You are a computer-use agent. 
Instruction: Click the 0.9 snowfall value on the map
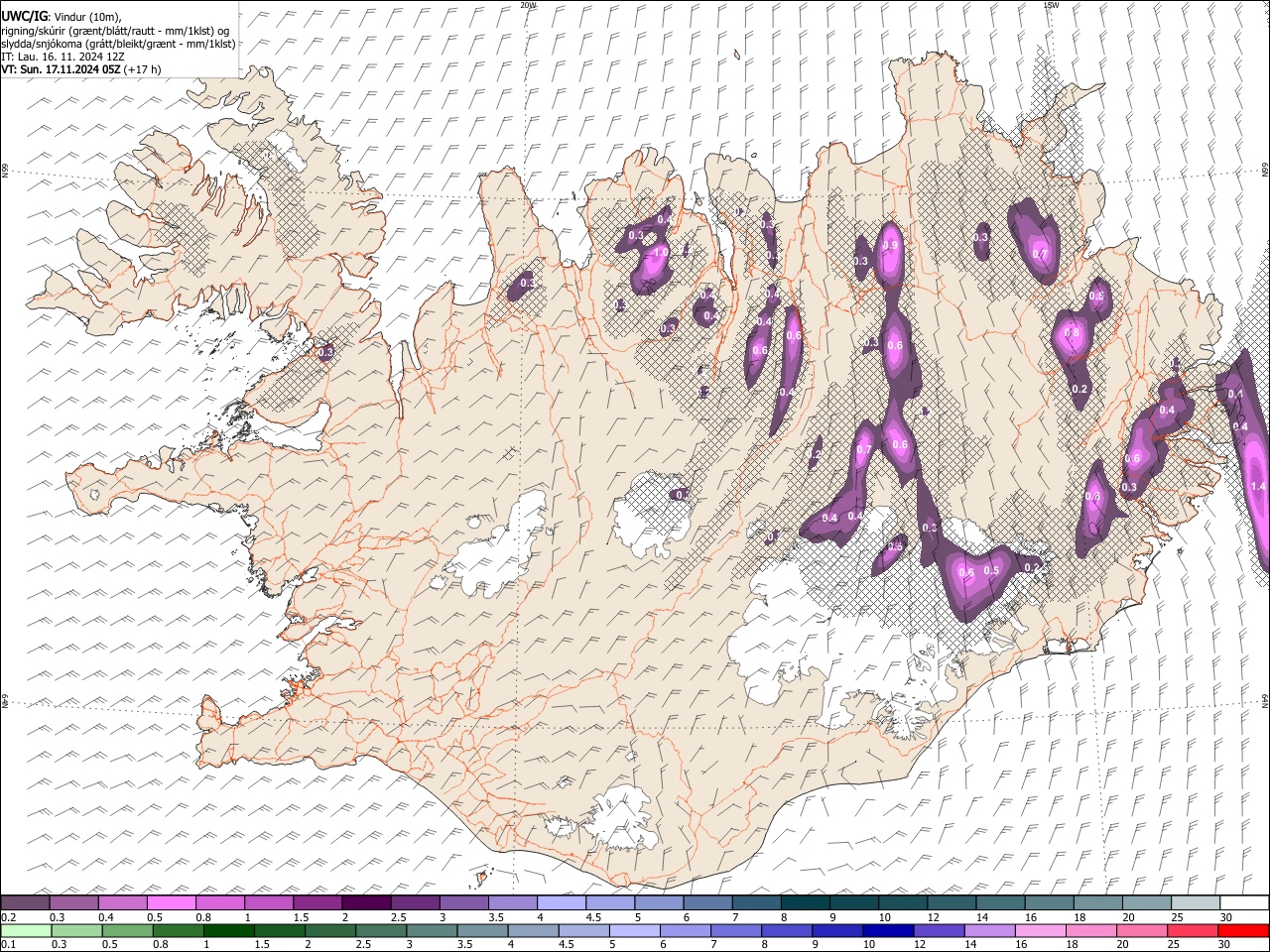[890, 245]
